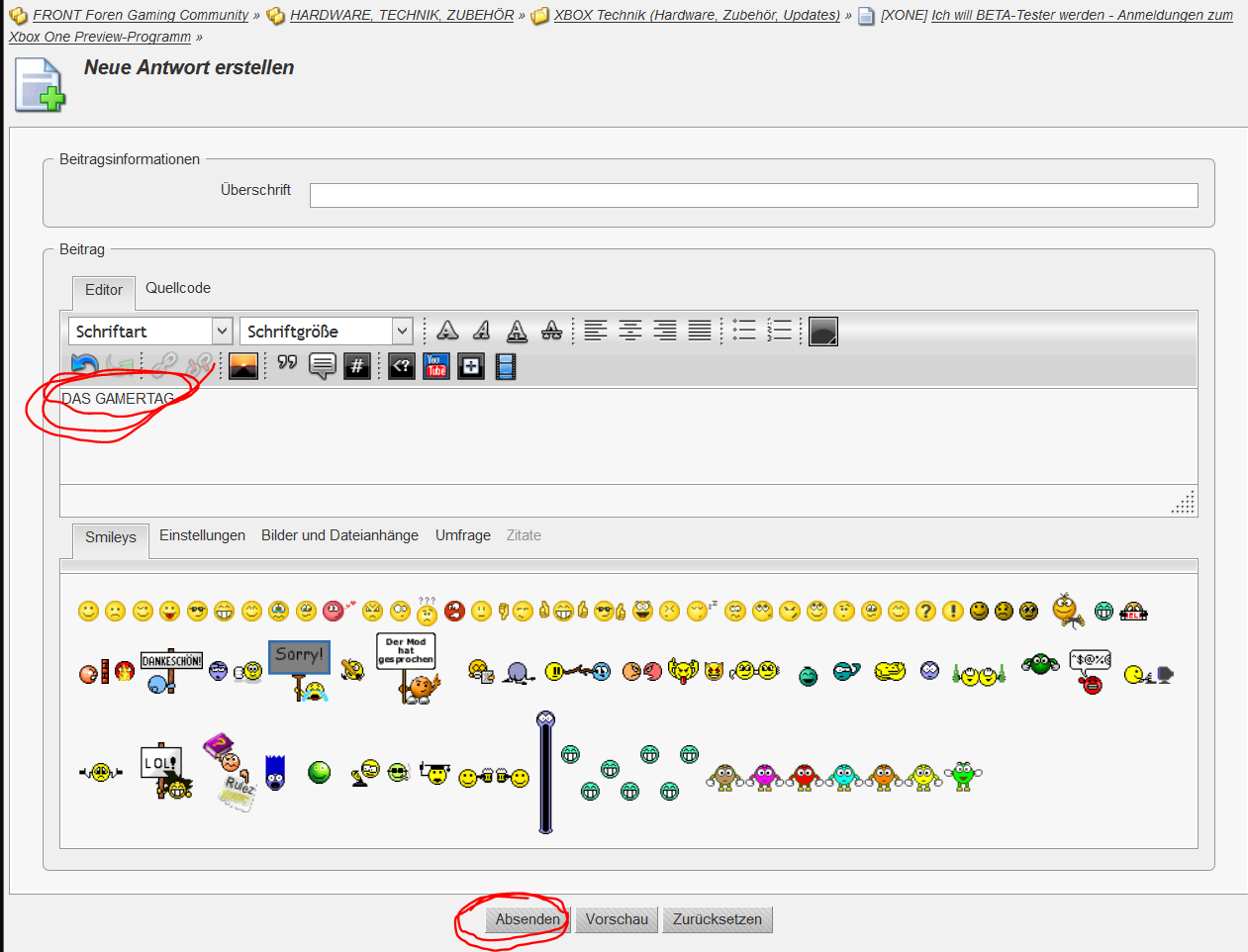Screen dimensions: 1248x952
Task: Click into the Überschrift input field
Action: pyautogui.click(x=753, y=195)
